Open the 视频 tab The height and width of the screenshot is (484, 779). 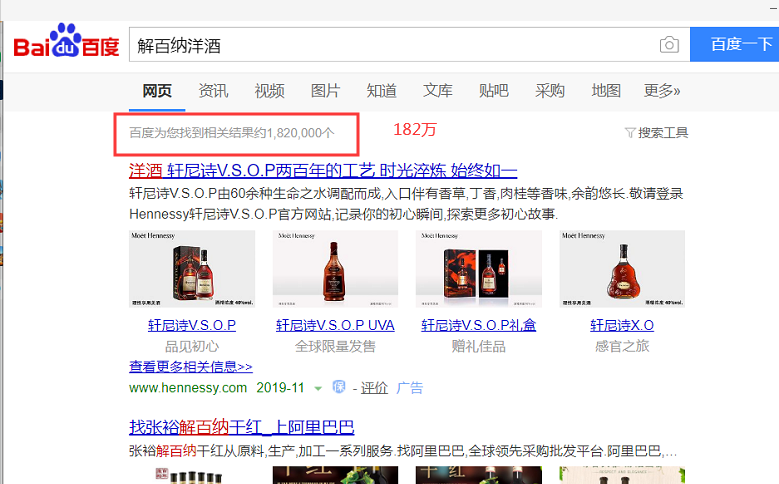pos(269,90)
